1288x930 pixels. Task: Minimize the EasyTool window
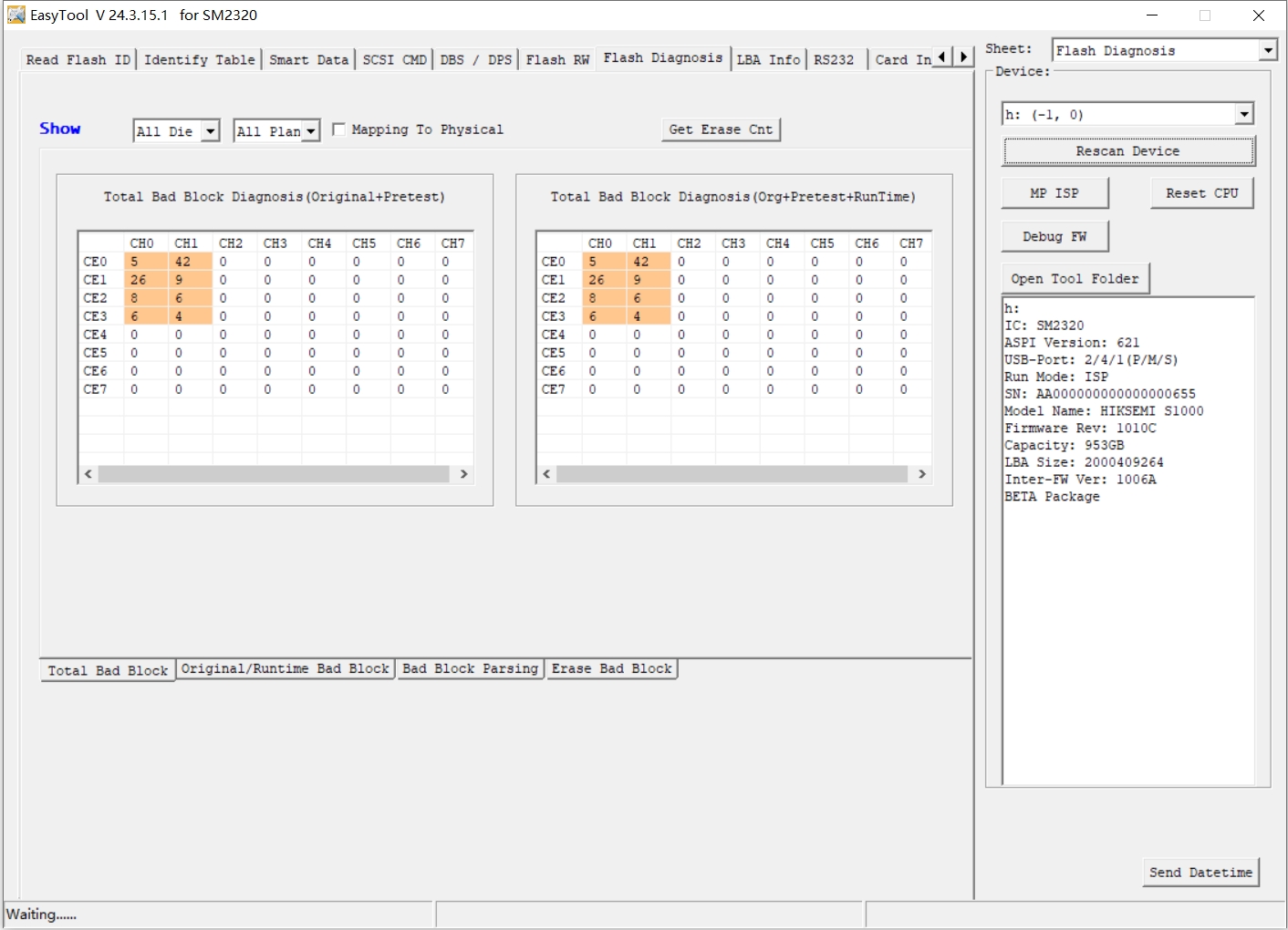coord(1152,15)
